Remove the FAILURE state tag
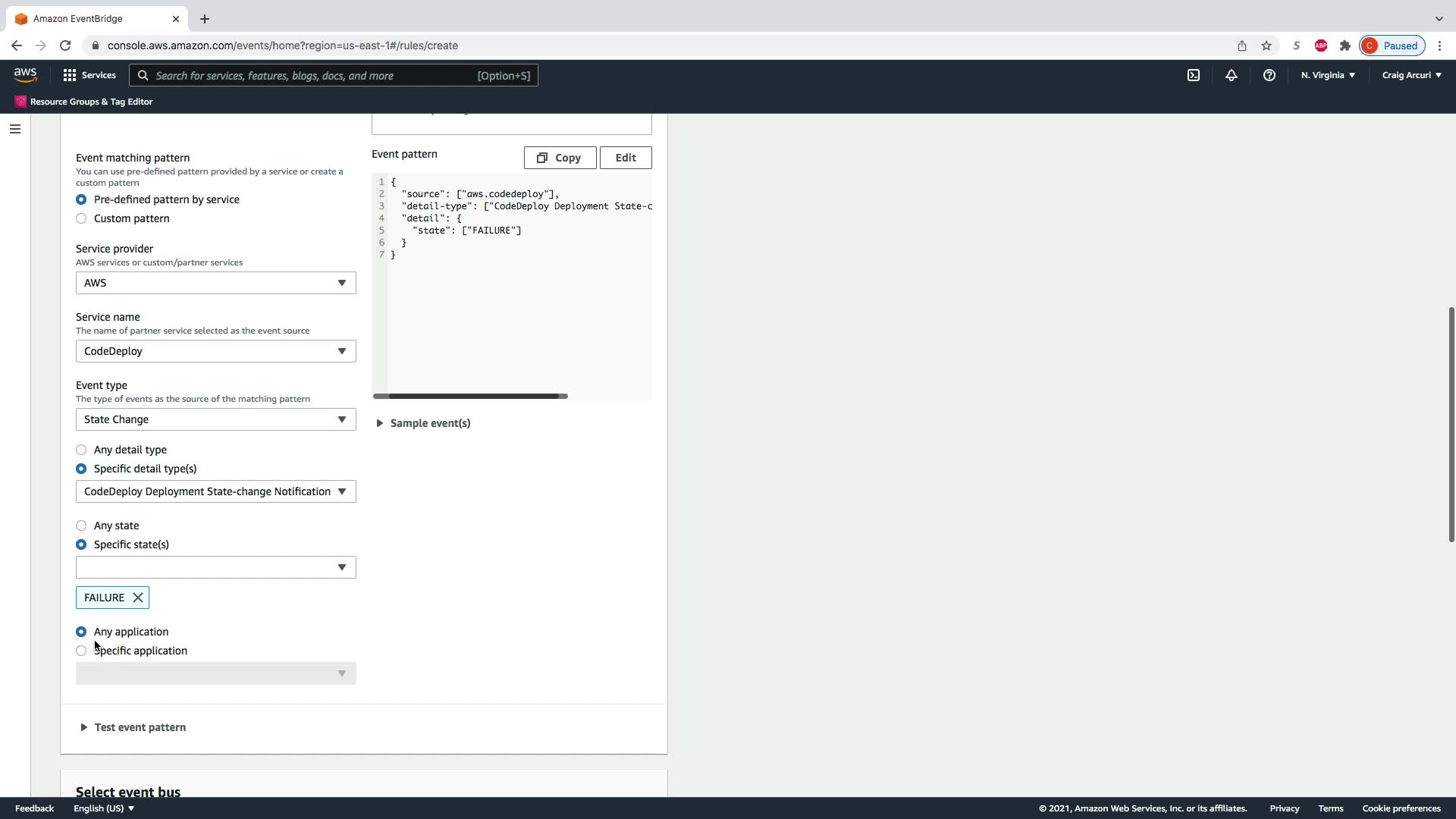This screenshot has height=819, width=1456. click(138, 598)
